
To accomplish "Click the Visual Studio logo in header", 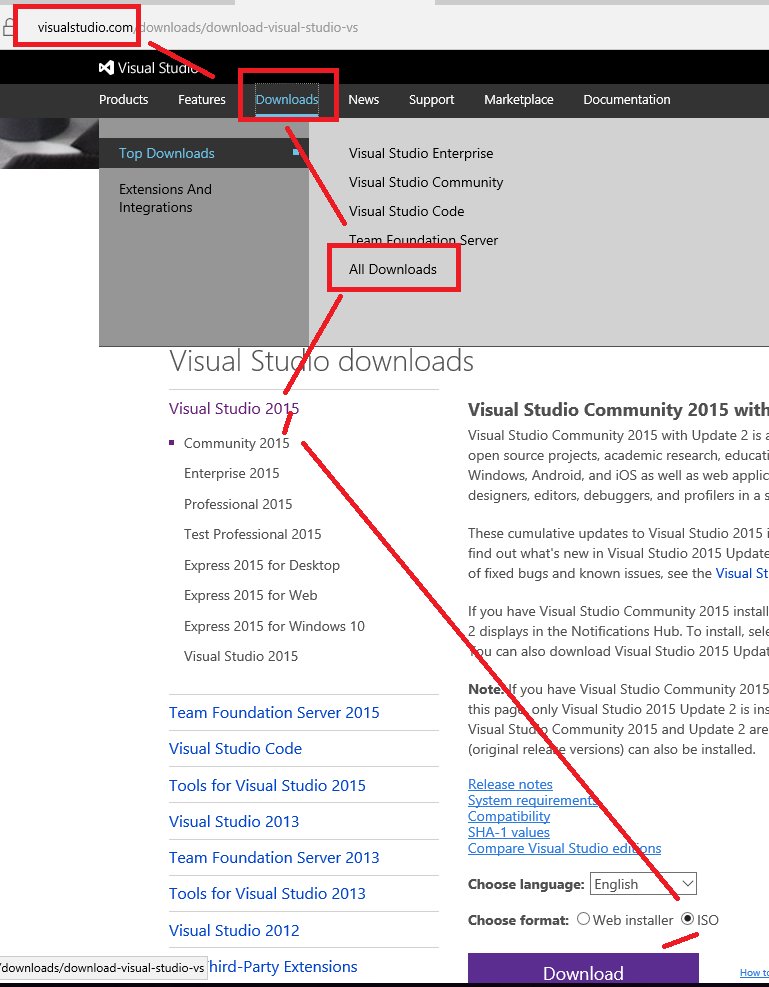I will [x=149, y=67].
